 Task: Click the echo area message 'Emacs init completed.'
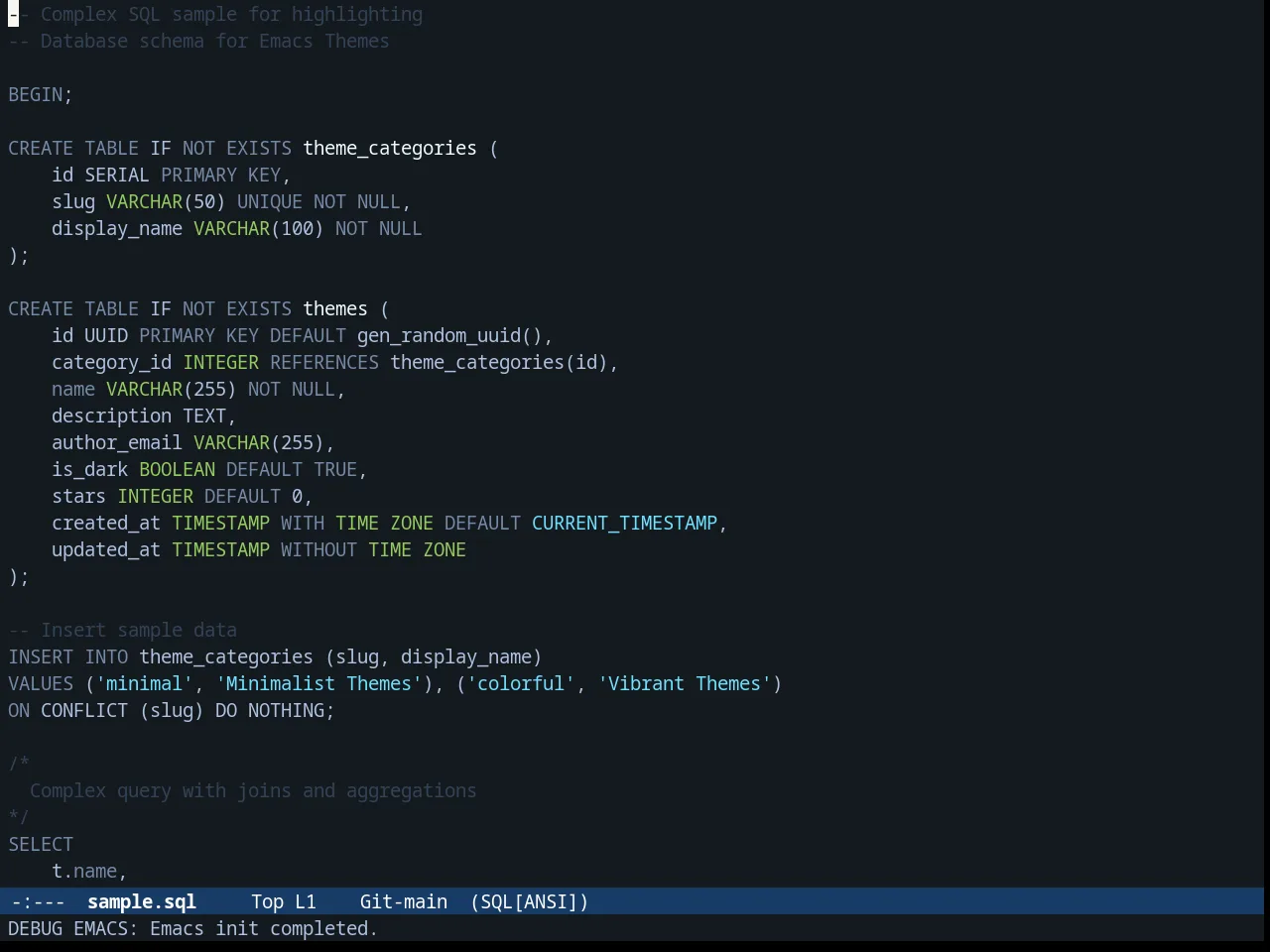point(264,928)
